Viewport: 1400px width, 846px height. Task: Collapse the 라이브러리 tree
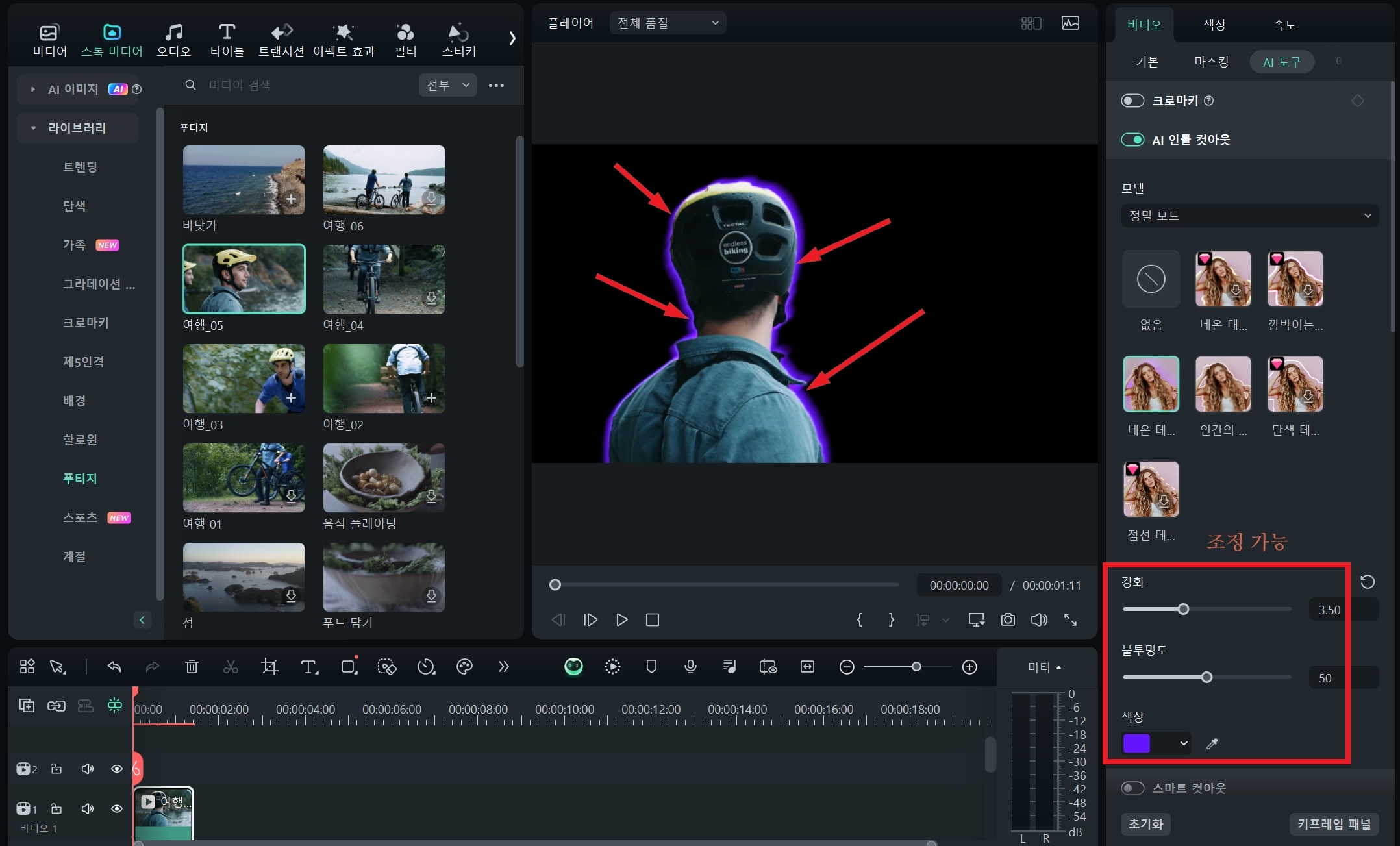[33, 128]
